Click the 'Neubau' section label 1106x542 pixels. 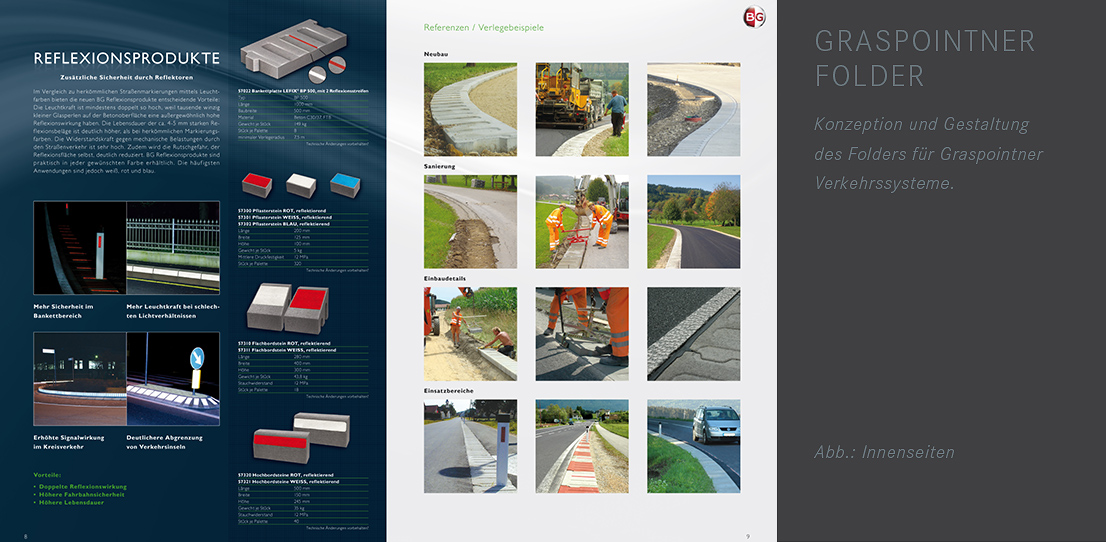[436, 54]
